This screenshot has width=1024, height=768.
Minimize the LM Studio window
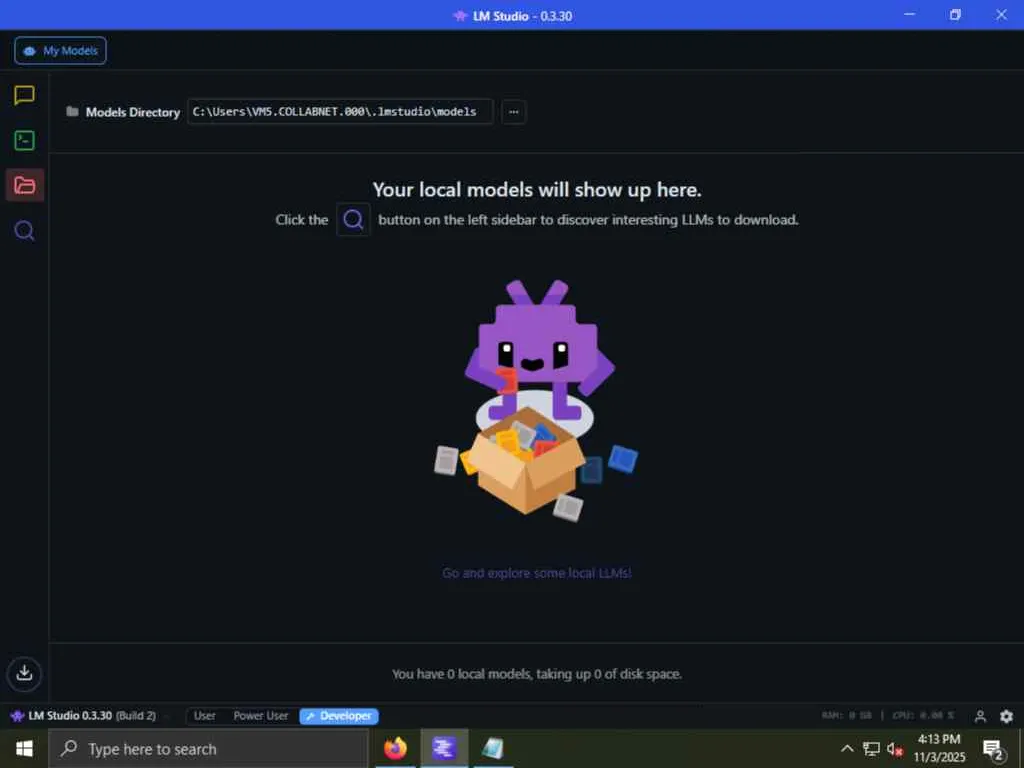[909, 14]
